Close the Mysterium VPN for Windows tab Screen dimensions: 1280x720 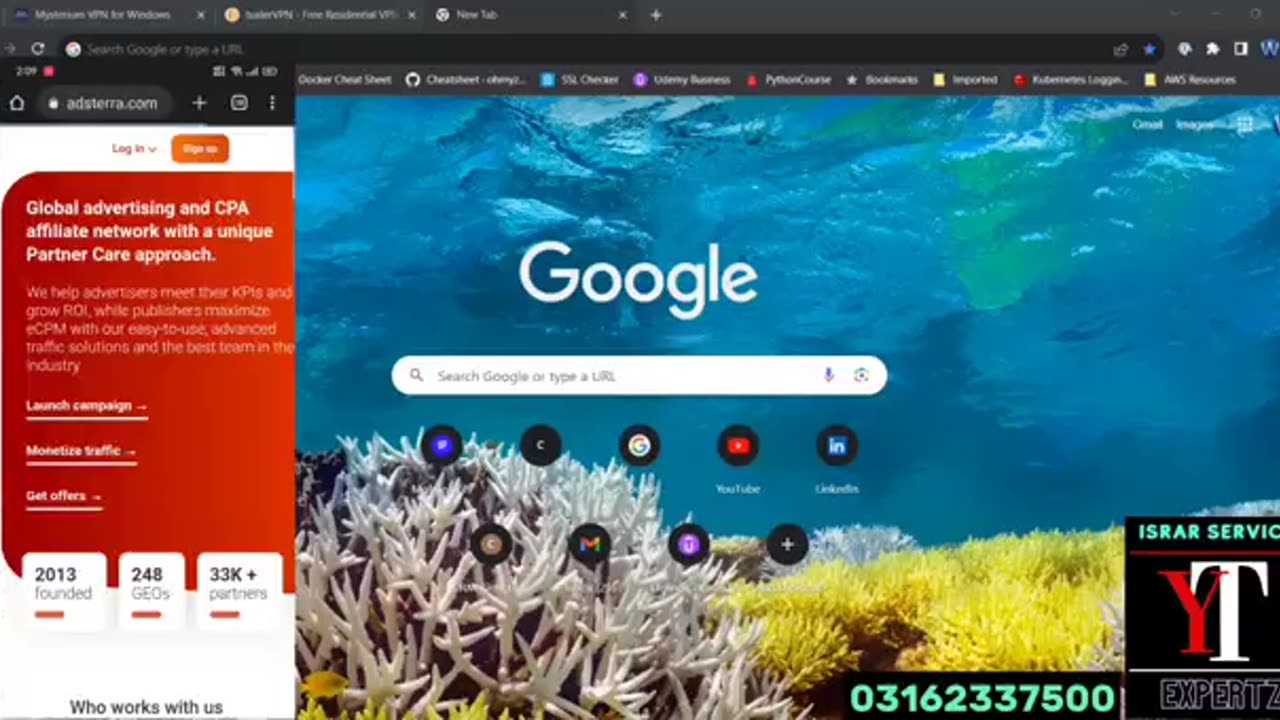[x=200, y=15]
